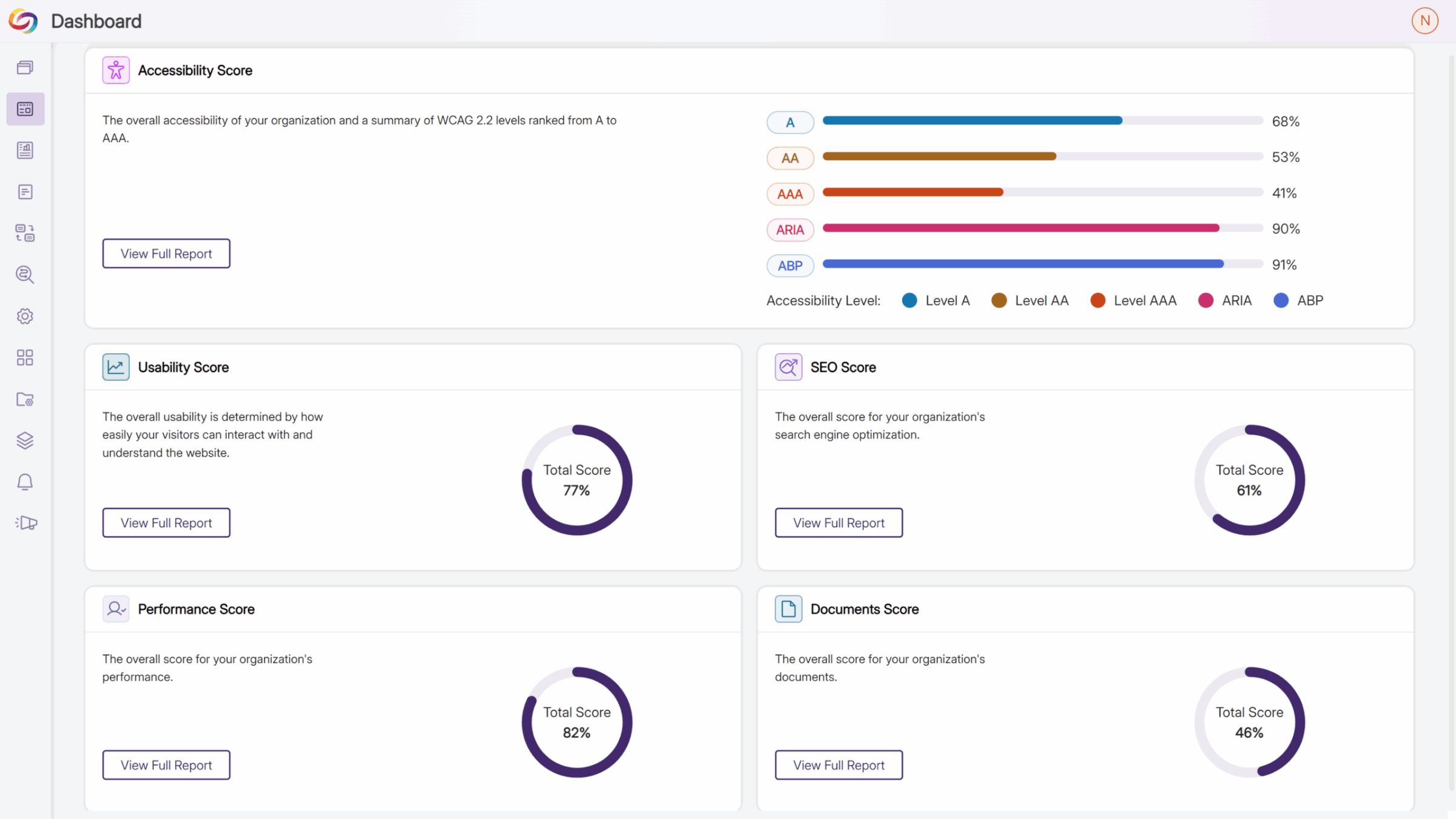The image size is (1456, 819).
Task: Click the AA progress bar
Action: click(x=1042, y=157)
